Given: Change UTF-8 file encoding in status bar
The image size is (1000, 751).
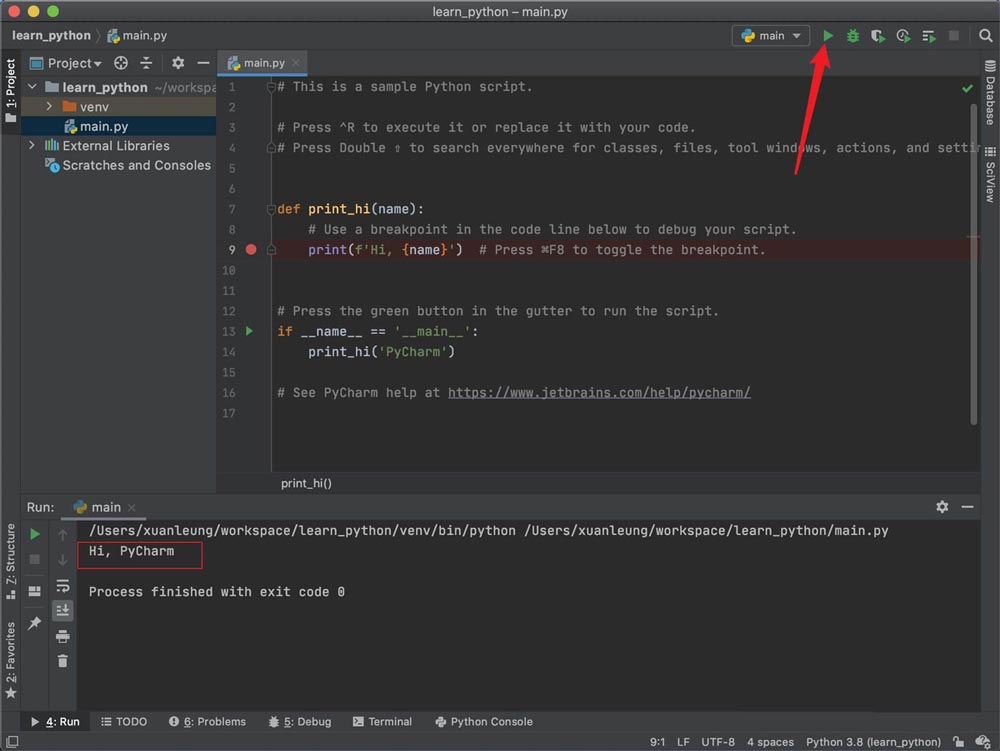Looking at the screenshot, I should pos(717,742).
